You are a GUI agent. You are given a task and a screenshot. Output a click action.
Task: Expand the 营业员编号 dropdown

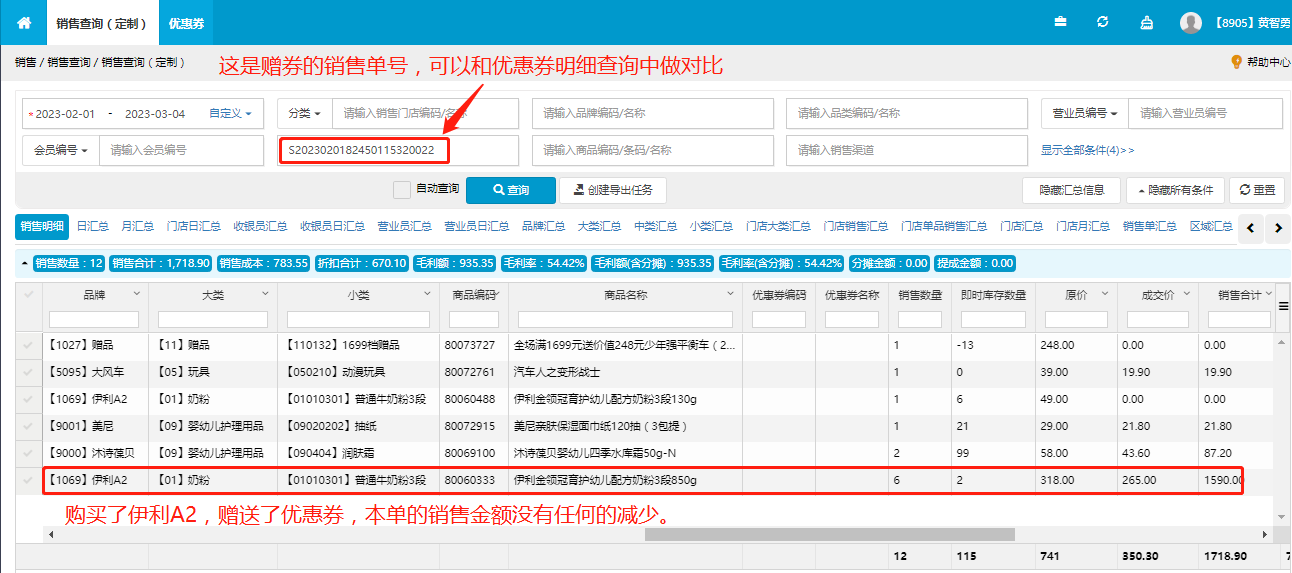(1085, 114)
